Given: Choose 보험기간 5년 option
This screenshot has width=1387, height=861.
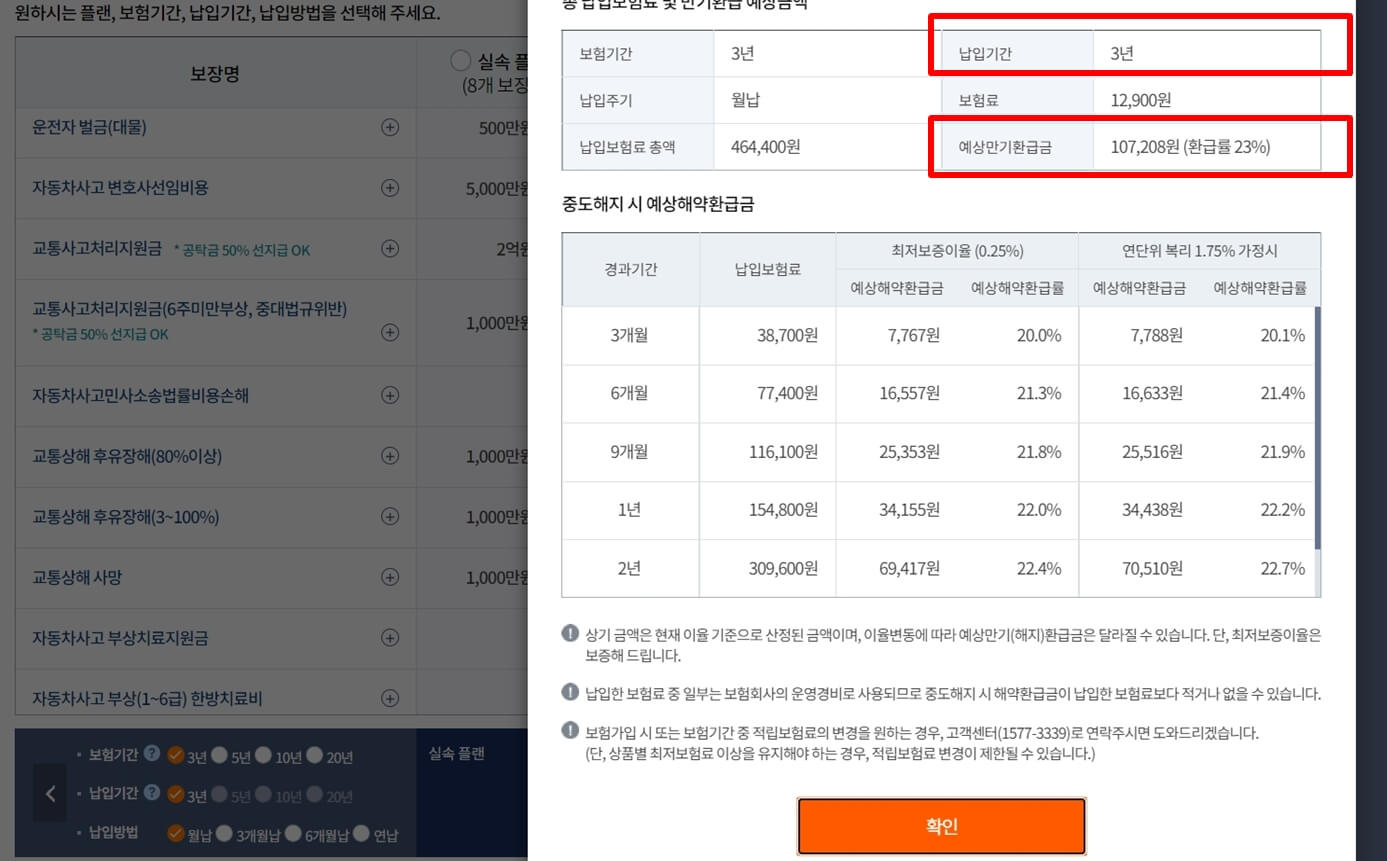Looking at the screenshot, I should [x=219, y=755].
